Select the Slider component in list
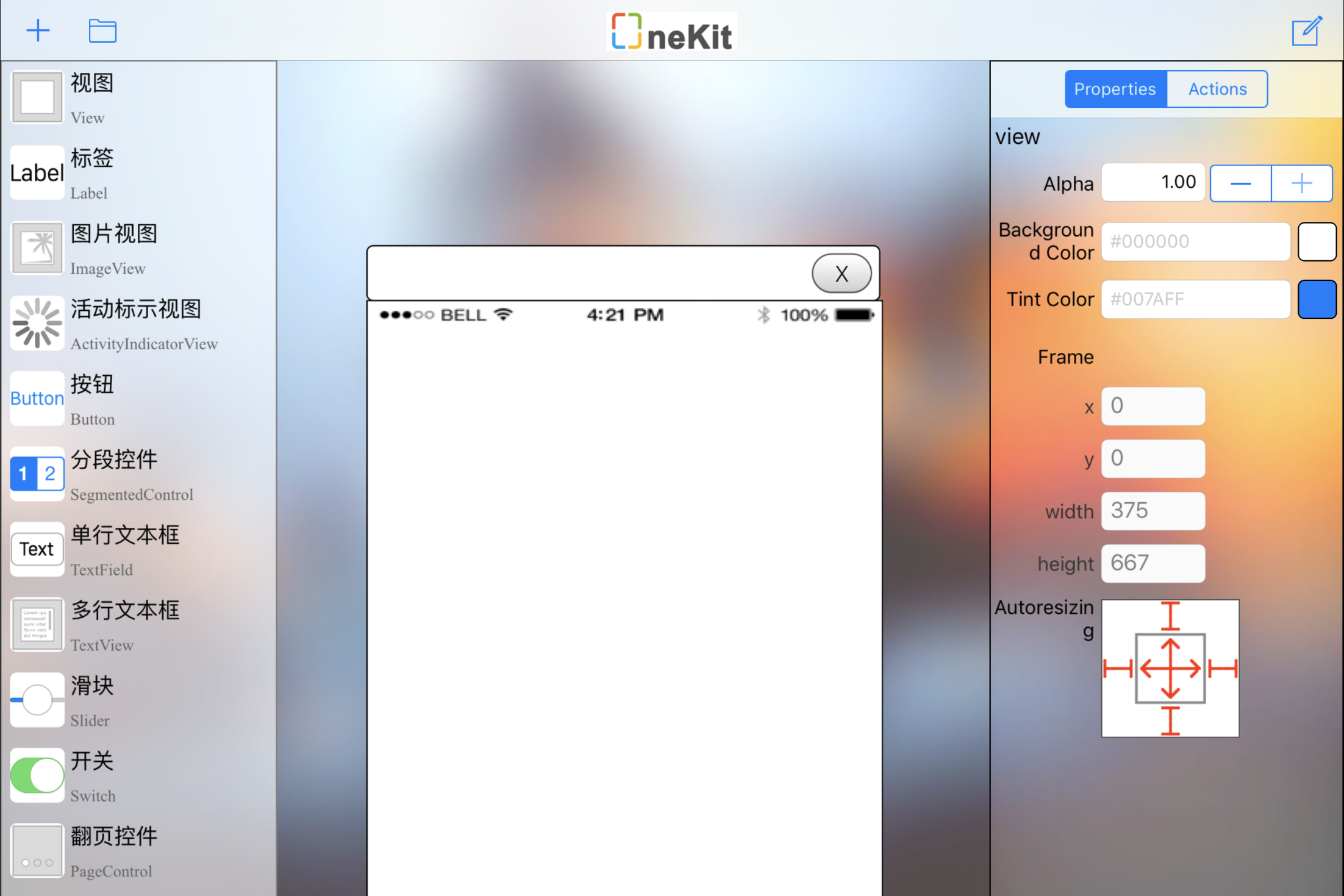Image resolution: width=1344 pixels, height=896 pixels. pos(37,700)
